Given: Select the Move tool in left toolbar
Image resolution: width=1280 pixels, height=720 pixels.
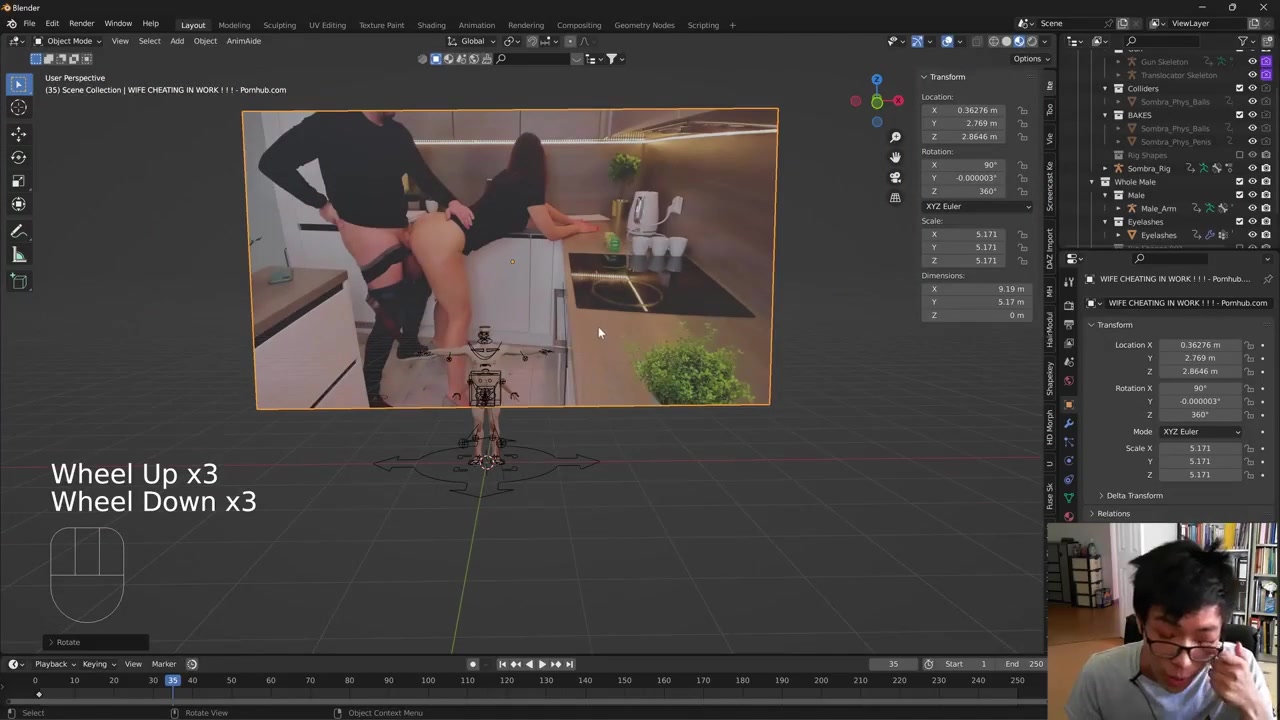Looking at the screenshot, I should (18, 133).
